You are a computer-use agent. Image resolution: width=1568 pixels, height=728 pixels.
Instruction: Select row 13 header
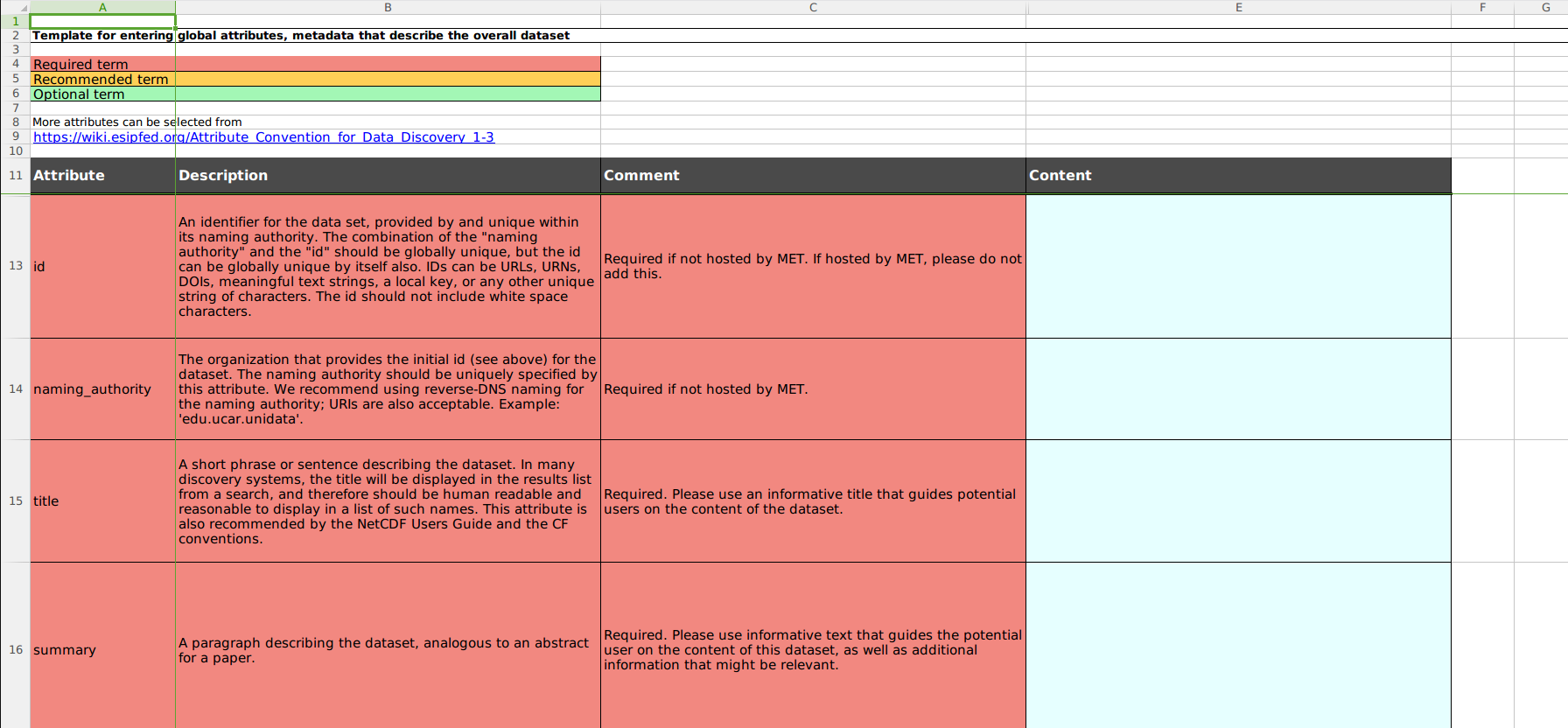coord(15,266)
